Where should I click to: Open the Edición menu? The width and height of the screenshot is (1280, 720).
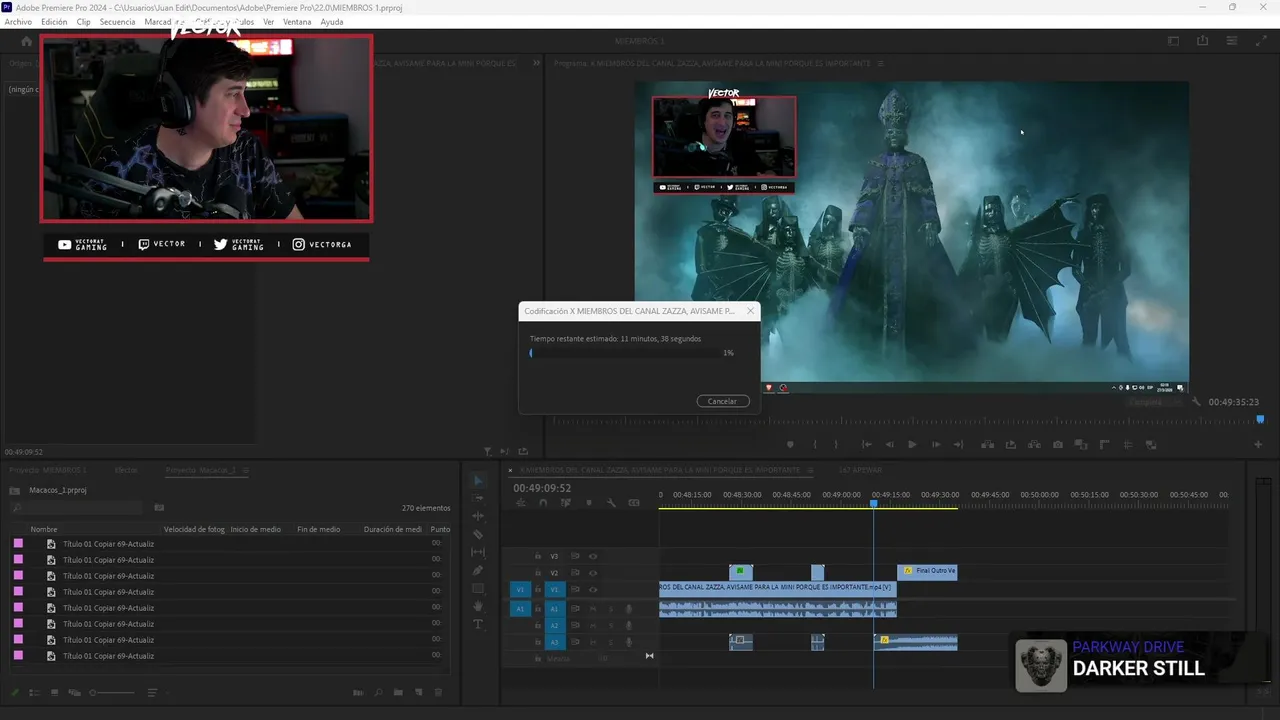[54, 21]
